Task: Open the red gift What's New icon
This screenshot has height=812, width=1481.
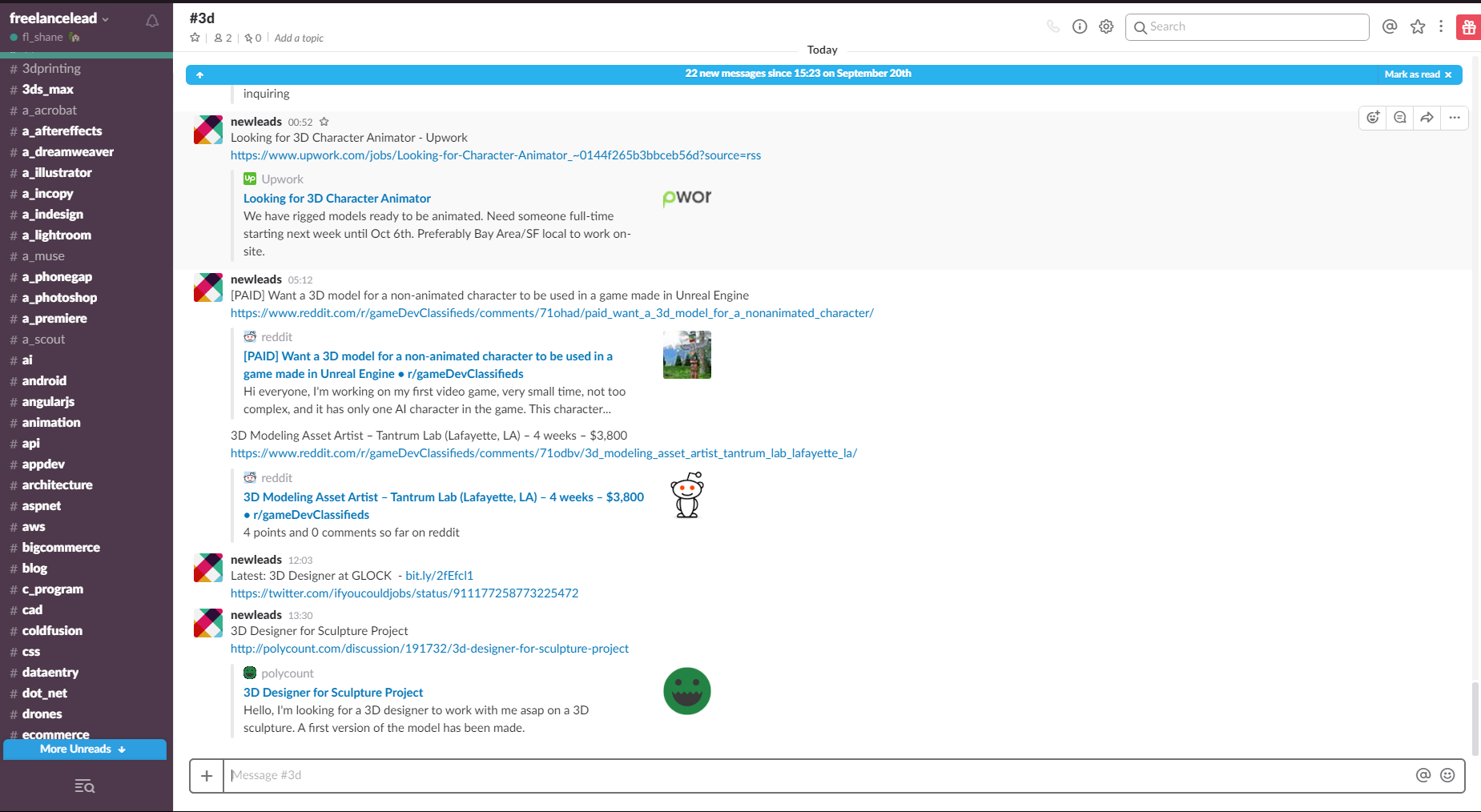Action: coord(1468,27)
